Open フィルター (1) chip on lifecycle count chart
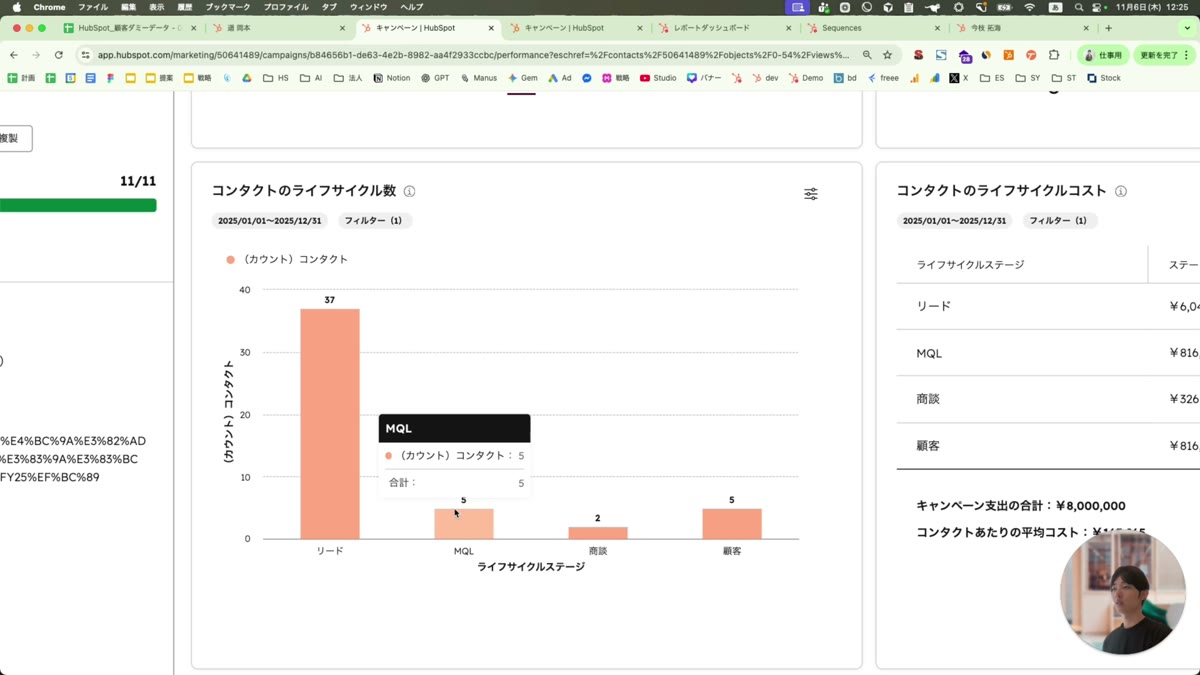 coord(373,221)
